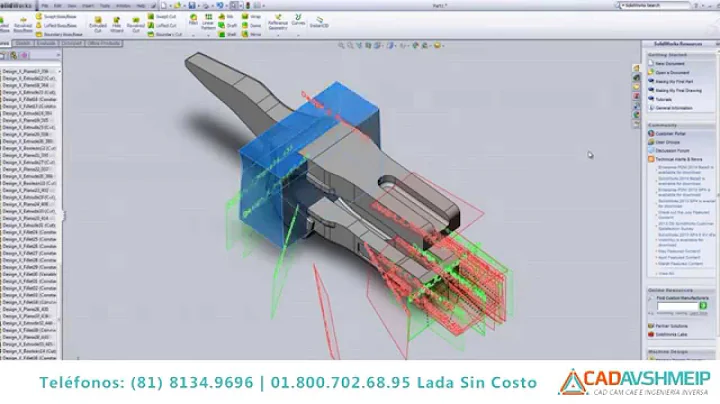Open the Customer Portal link

pyautogui.click(x=670, y=134)
